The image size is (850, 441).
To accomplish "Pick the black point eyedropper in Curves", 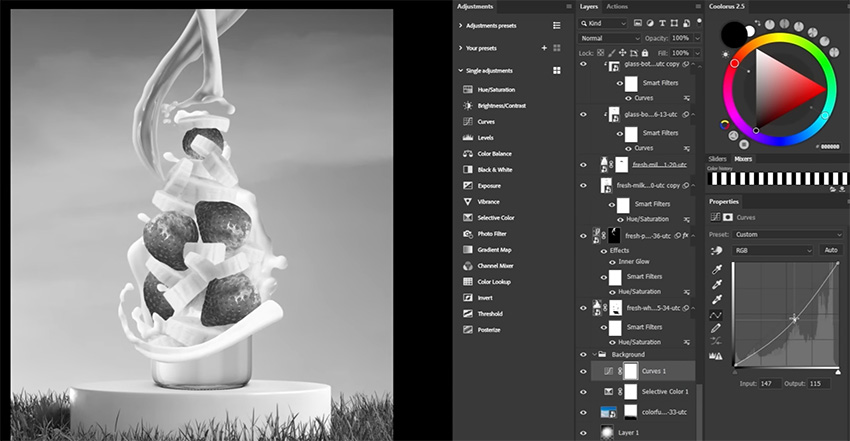I will (x=717, y=270).
